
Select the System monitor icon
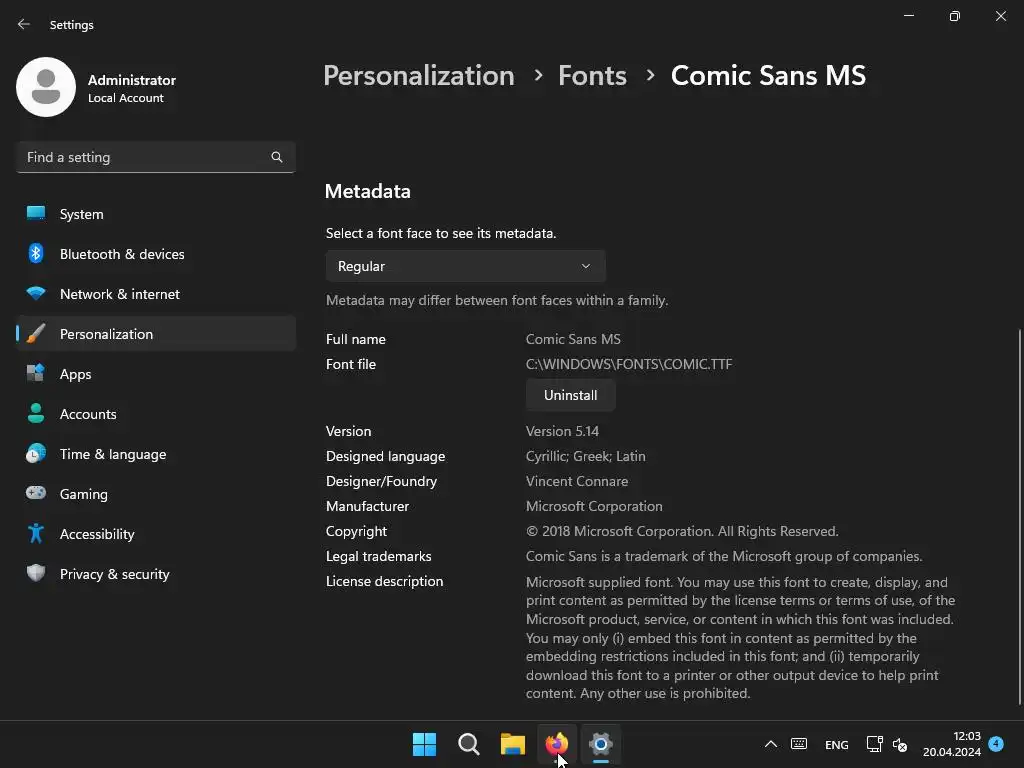[x=36, y=214]
